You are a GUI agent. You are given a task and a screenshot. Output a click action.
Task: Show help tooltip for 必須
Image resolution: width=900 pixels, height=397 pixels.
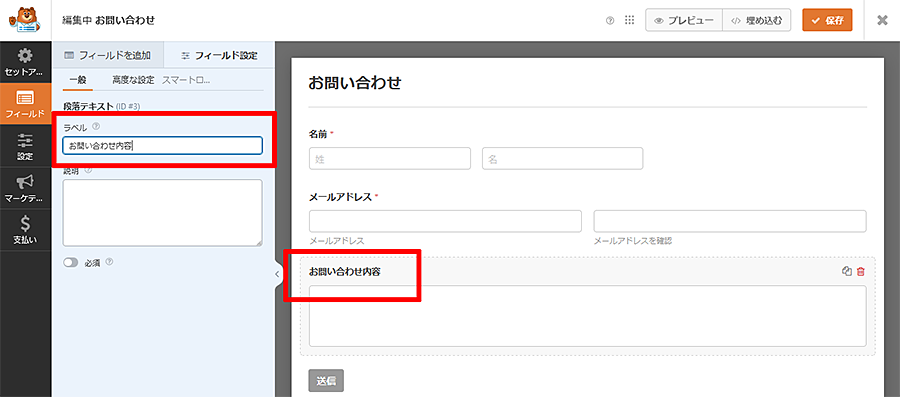pos(110,262)
